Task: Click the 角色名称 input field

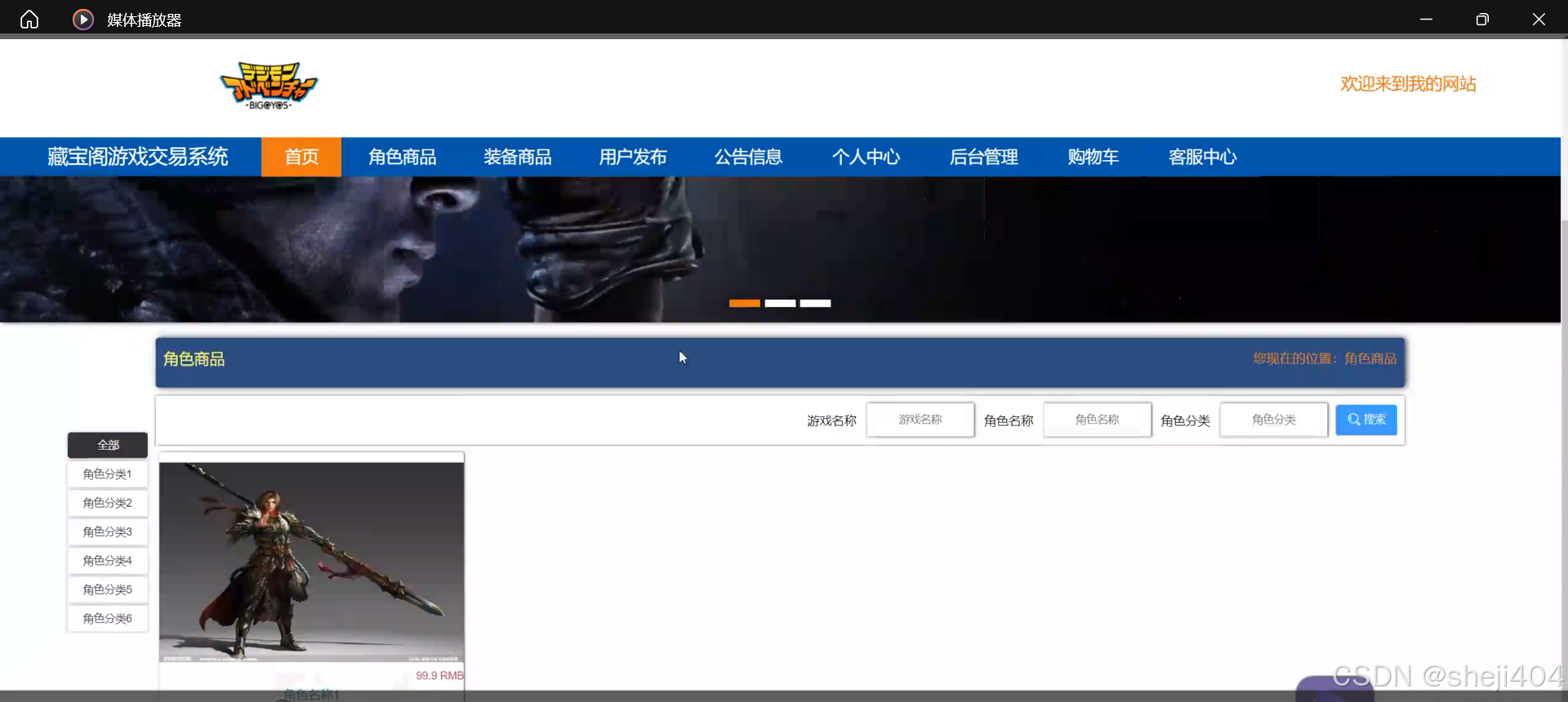Action: pos(1098,420)
